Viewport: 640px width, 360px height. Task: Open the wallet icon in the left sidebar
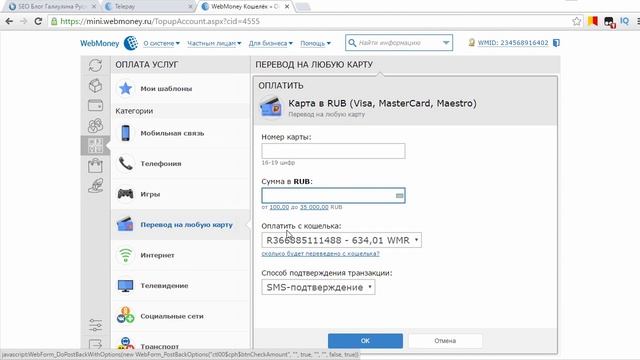pyautogui.click(x=95, y=105)
